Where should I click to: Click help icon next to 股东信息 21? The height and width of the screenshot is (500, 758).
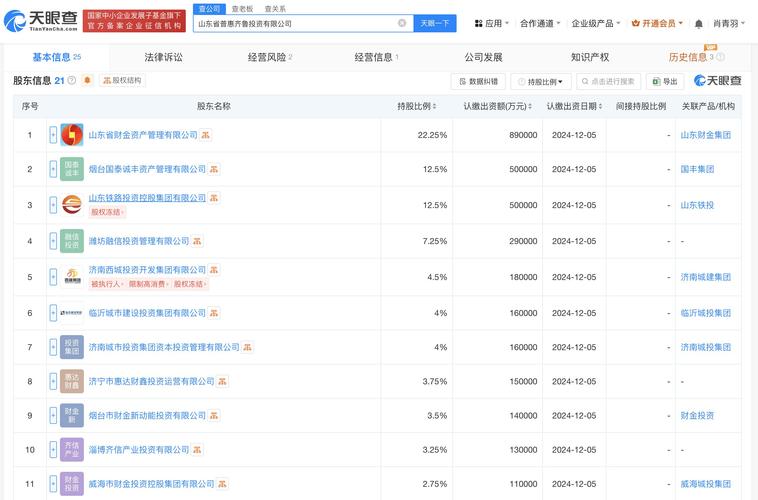click(x=72, y=80)
